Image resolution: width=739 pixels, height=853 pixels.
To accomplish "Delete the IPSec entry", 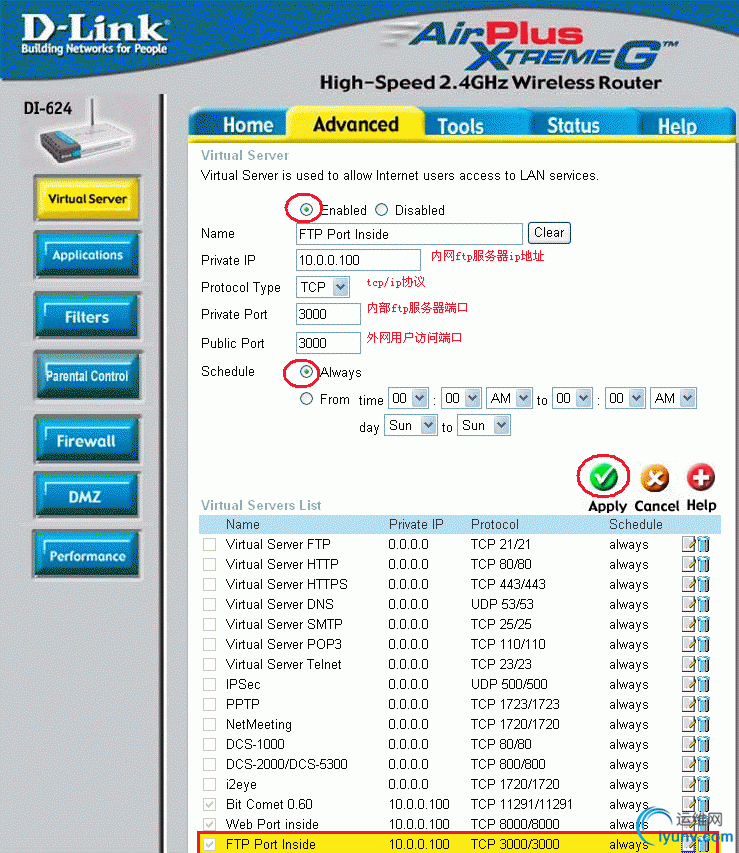I will point(704,684).
